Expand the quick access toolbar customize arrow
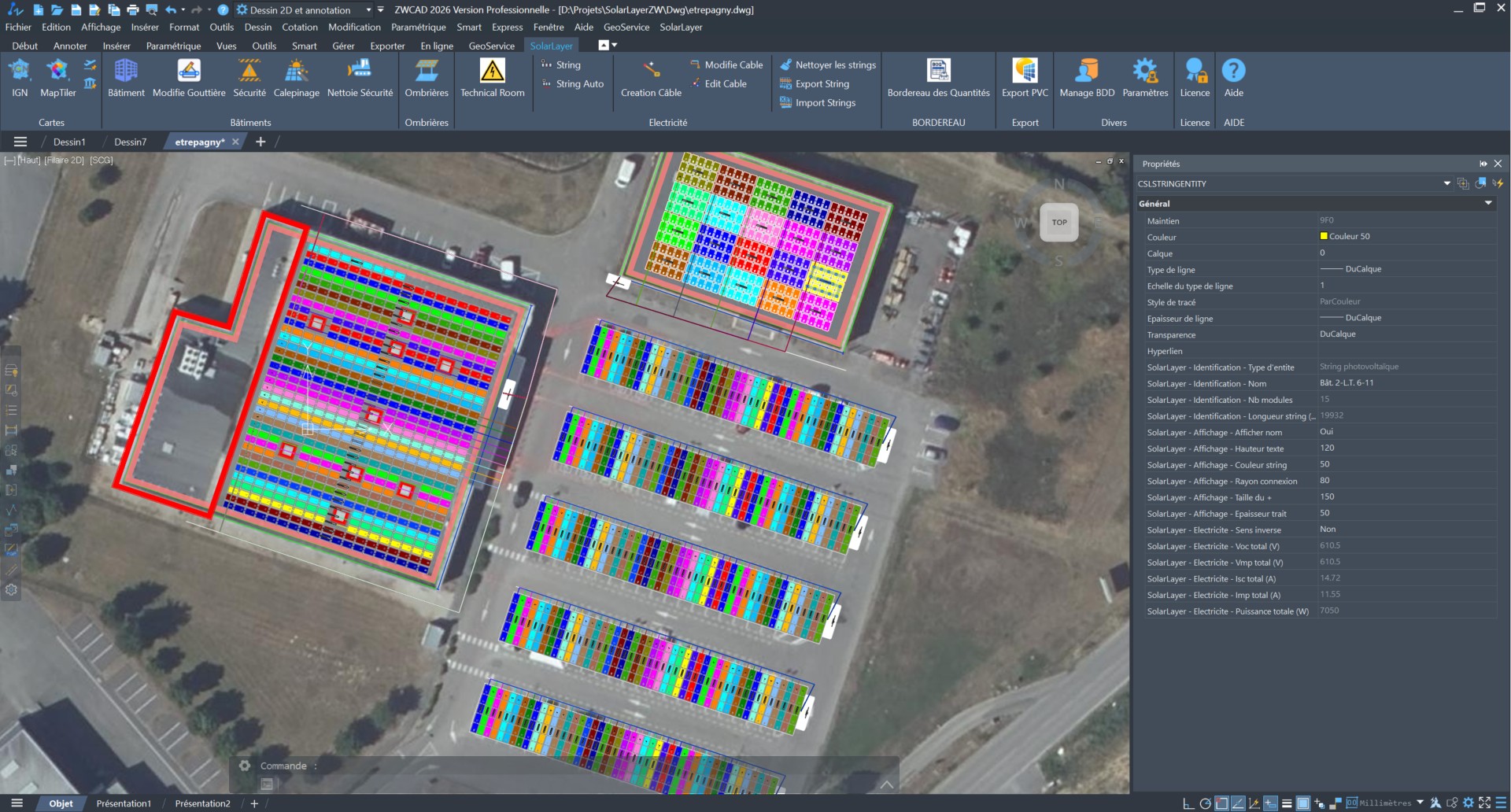 click(x=381, y=9)
